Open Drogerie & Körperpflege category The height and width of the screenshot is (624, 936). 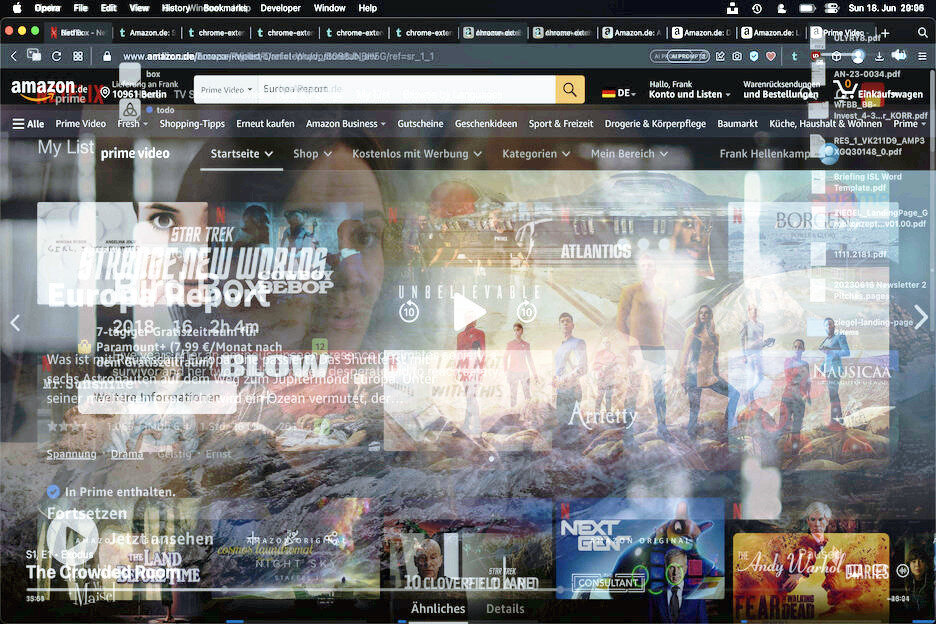point(655,124)
